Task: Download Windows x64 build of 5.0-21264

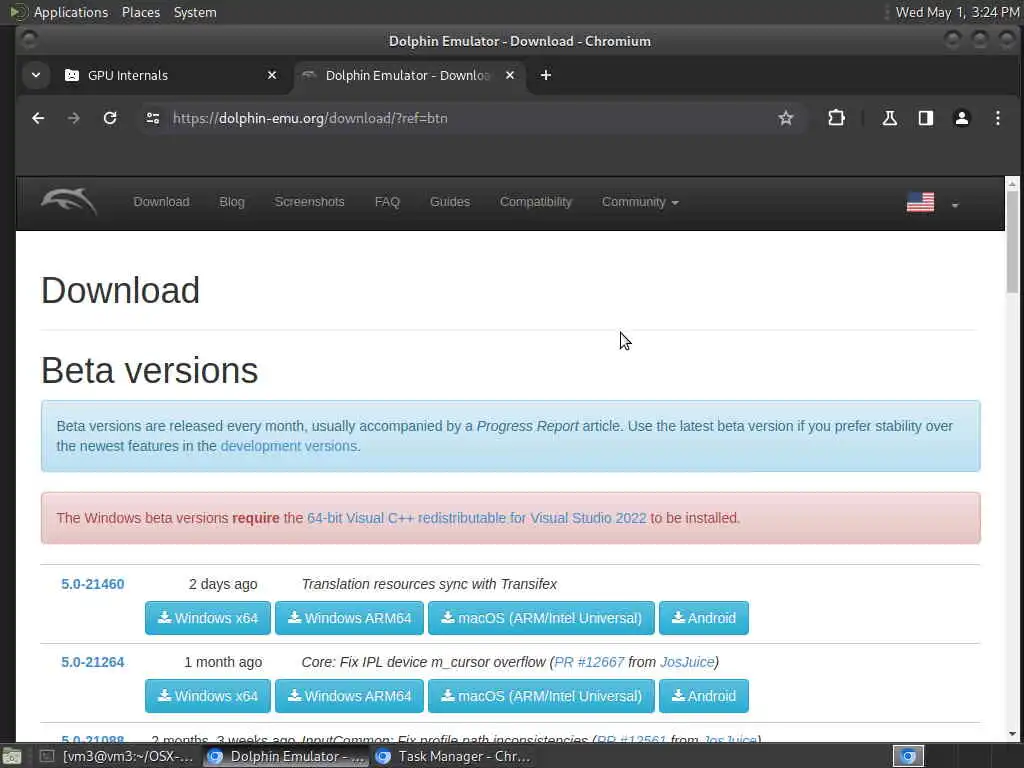Action: pyautogui.click(x=208, y=696)
